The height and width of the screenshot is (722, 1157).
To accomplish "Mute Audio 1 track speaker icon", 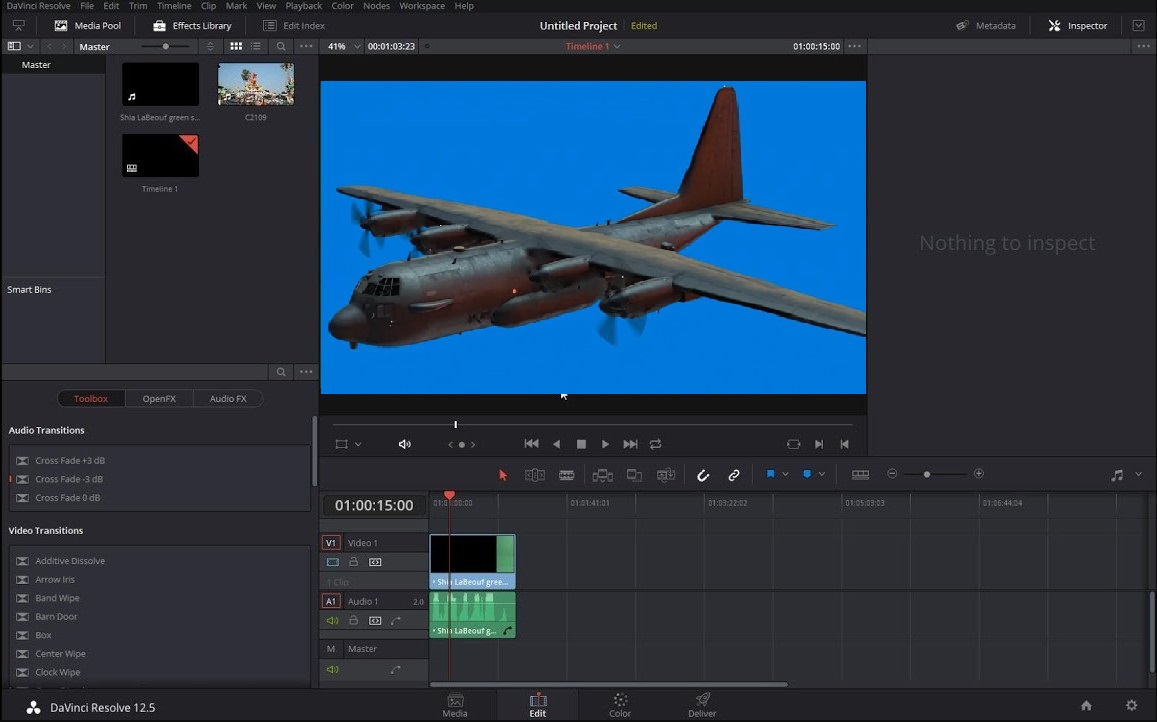I will 333,621.
